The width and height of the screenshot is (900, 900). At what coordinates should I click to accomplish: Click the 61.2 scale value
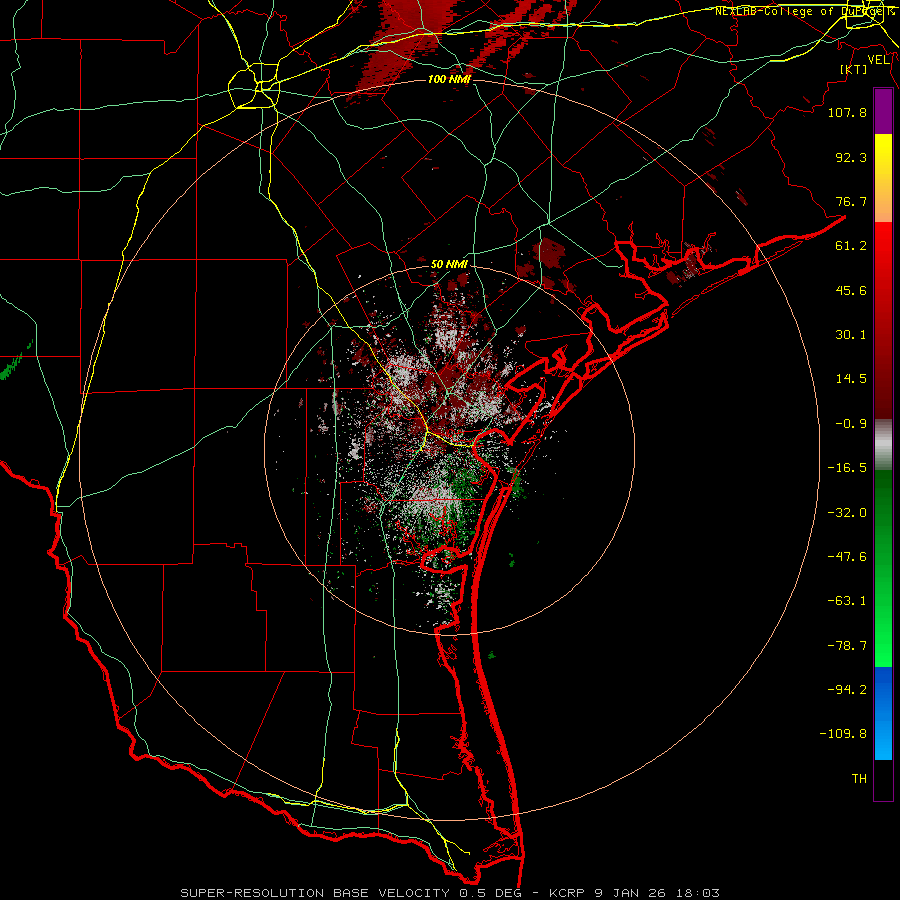851,246
